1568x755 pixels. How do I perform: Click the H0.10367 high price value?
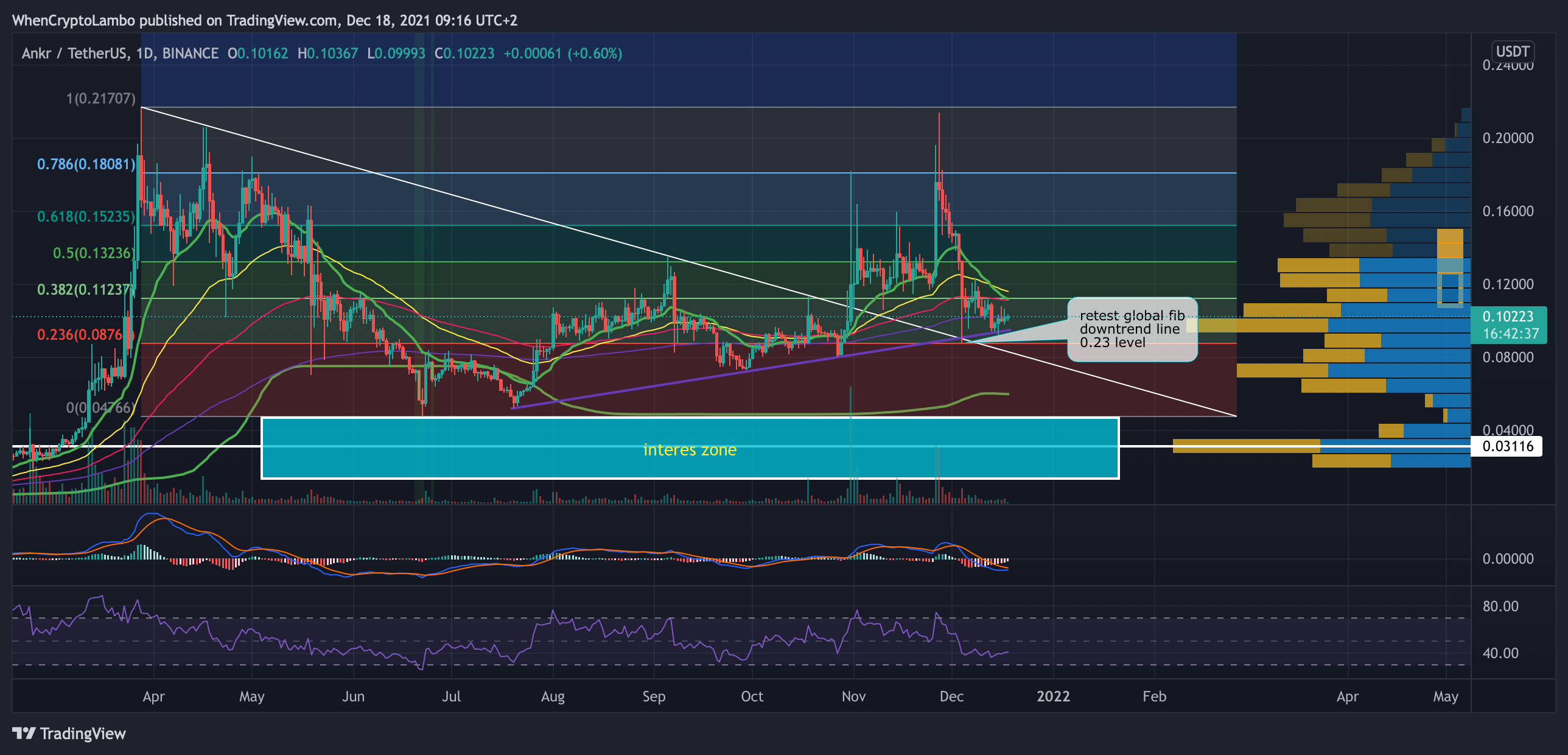coord(327,54)
